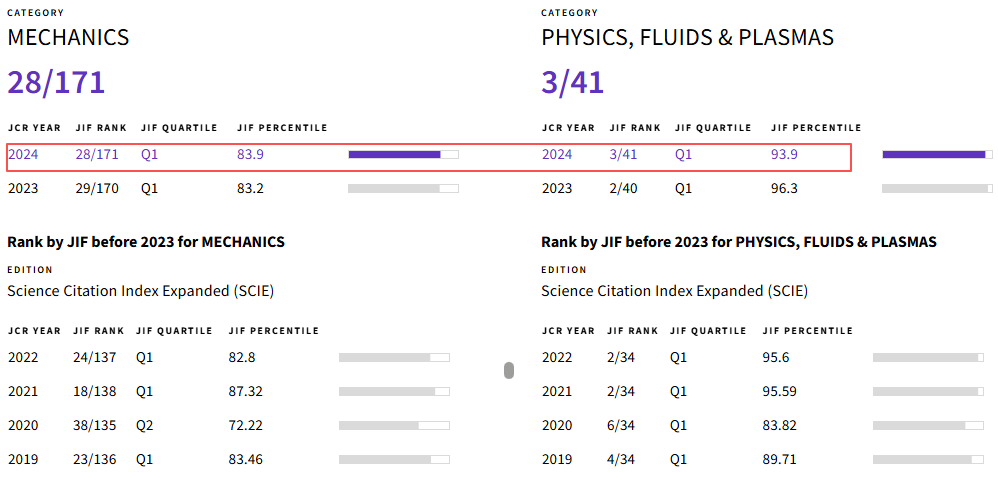
Task: Click the 83.9 percentile value for Mechanics 2024
Action: click(250, 155)
